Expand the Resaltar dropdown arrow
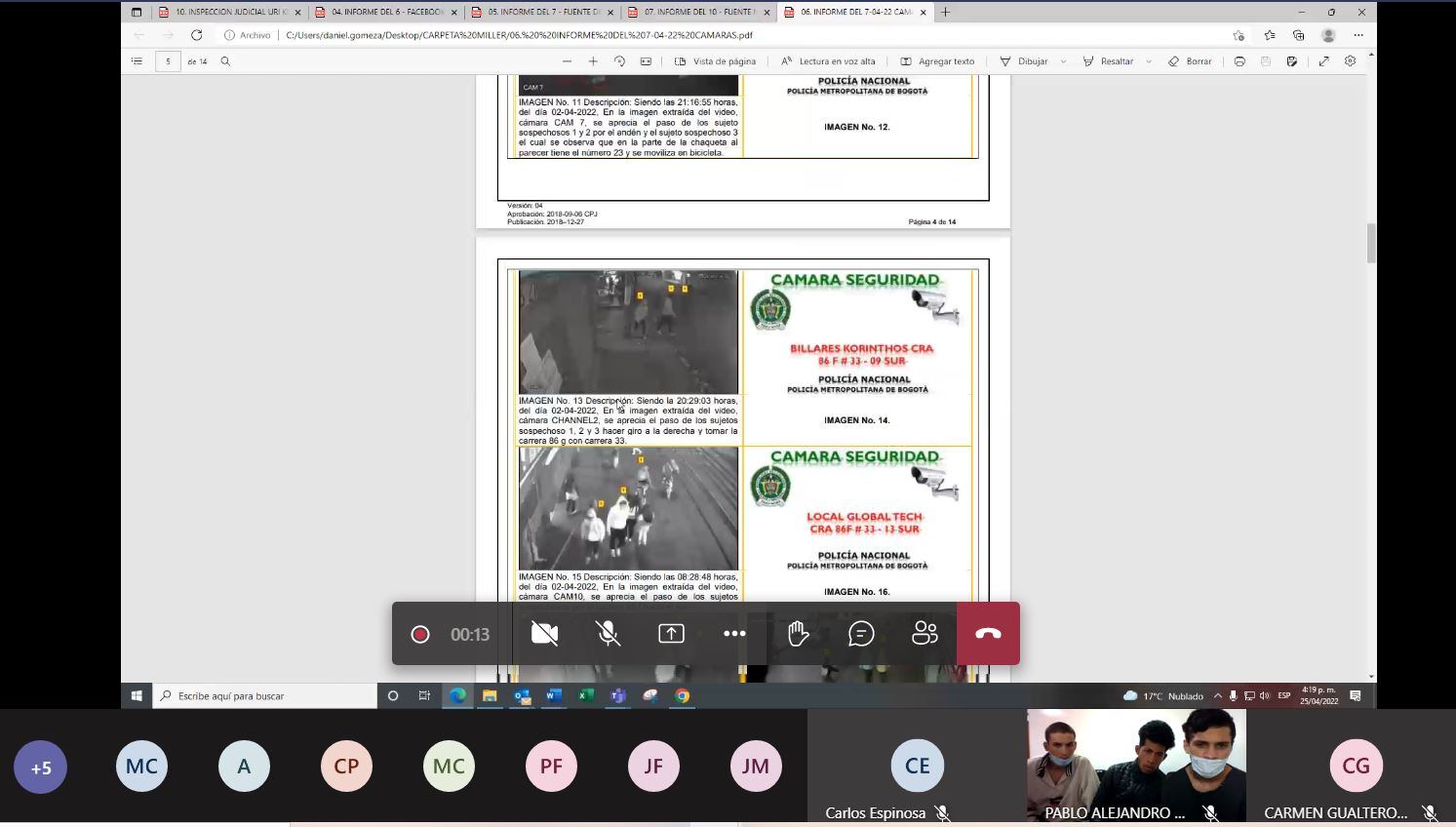 [x=1149, y=61]
